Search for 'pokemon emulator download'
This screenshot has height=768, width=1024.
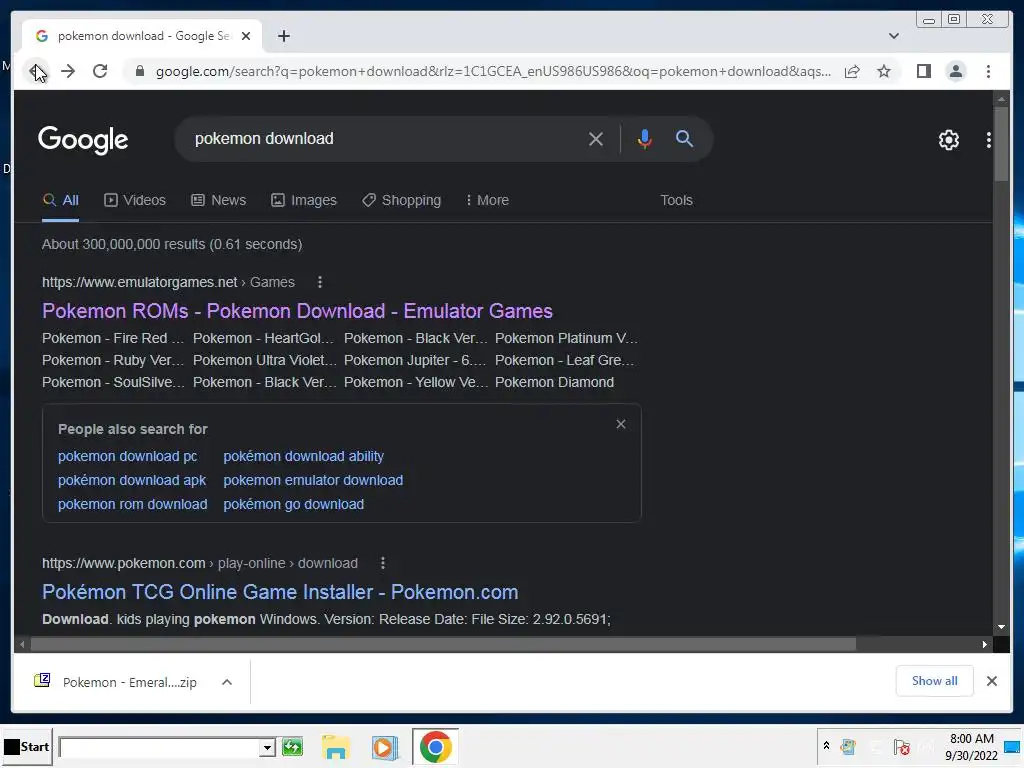[x=313, y=480]
